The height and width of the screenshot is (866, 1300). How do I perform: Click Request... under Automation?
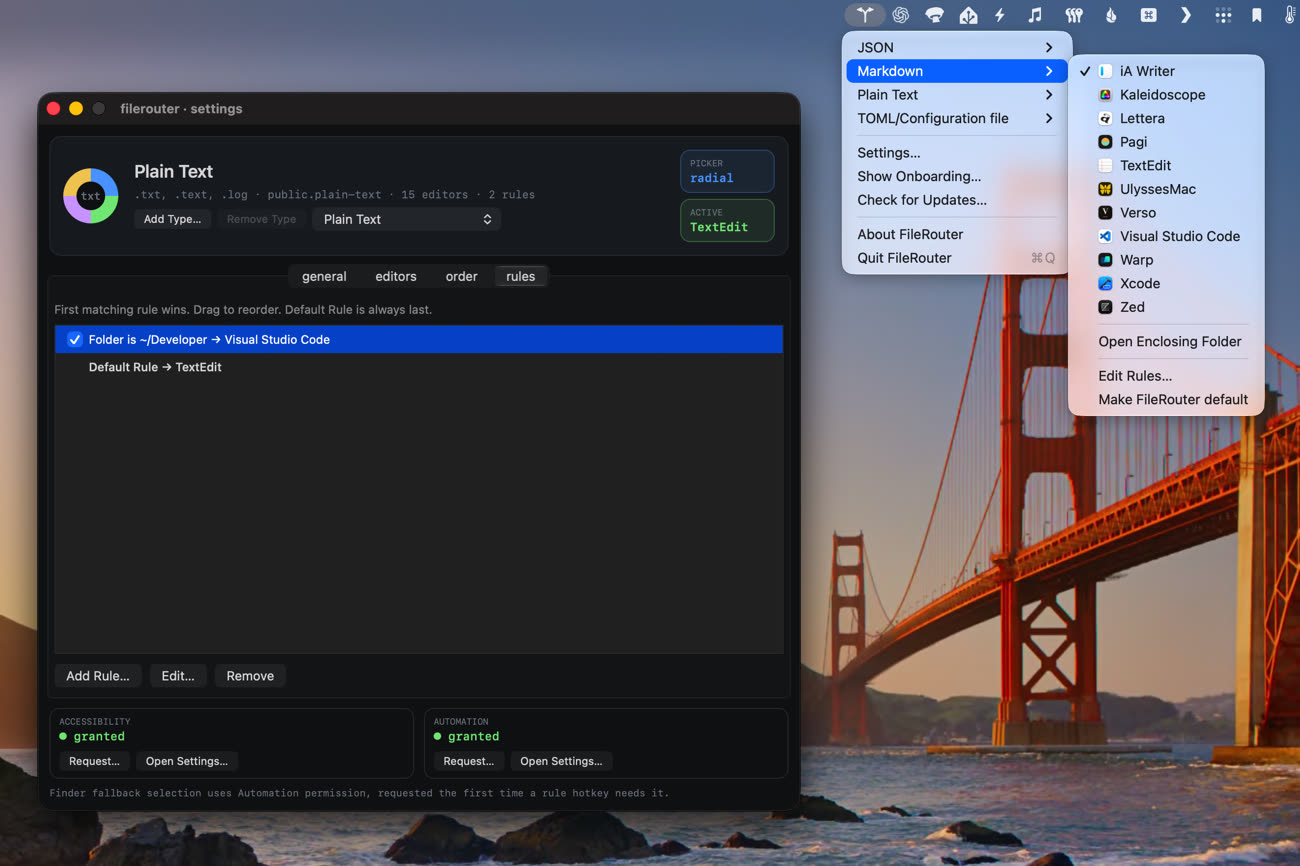tap(469, 761)
